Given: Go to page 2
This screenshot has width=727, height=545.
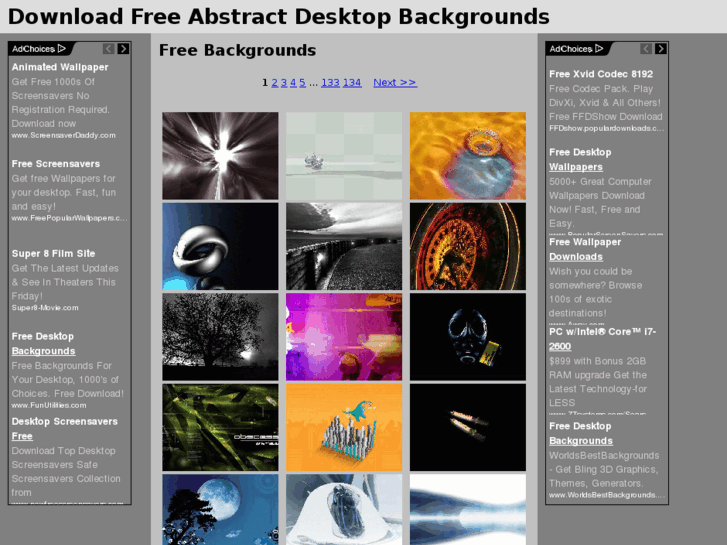Looking at the screenshot, I should click(274, 83).
